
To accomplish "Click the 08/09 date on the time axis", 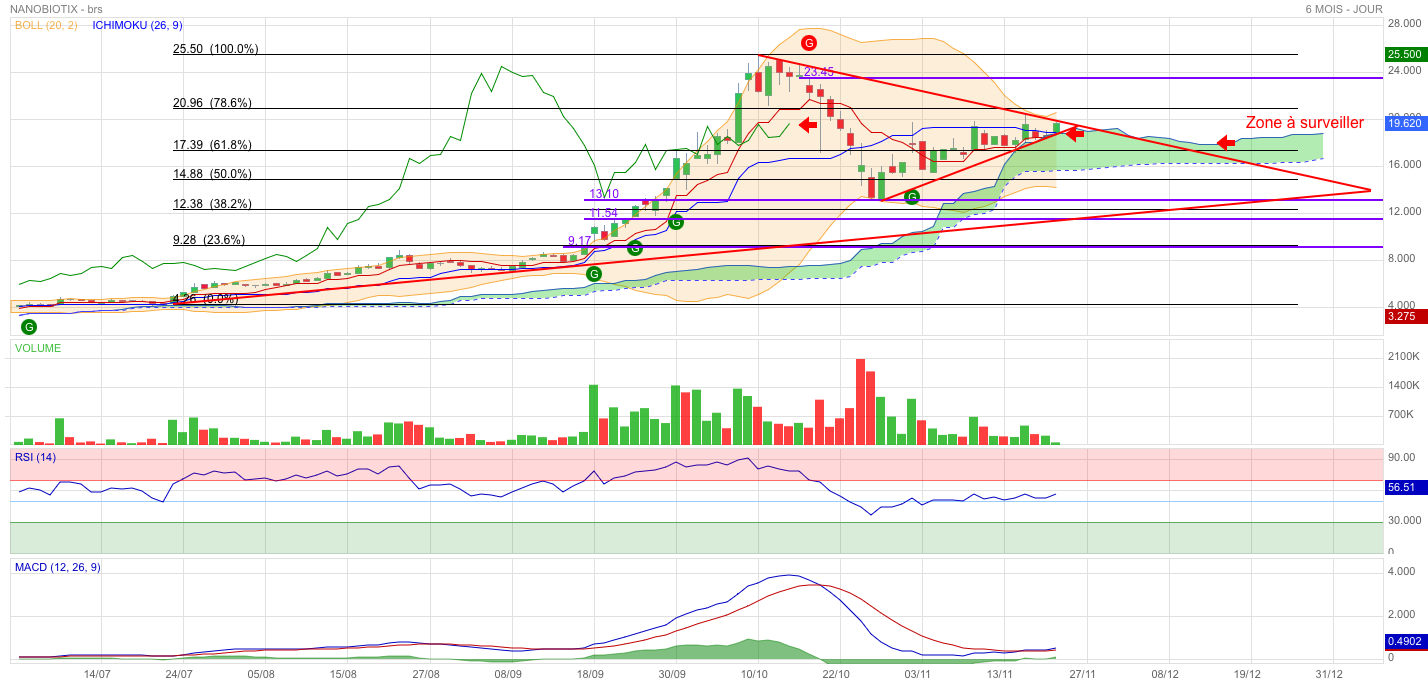I will 508,674.
